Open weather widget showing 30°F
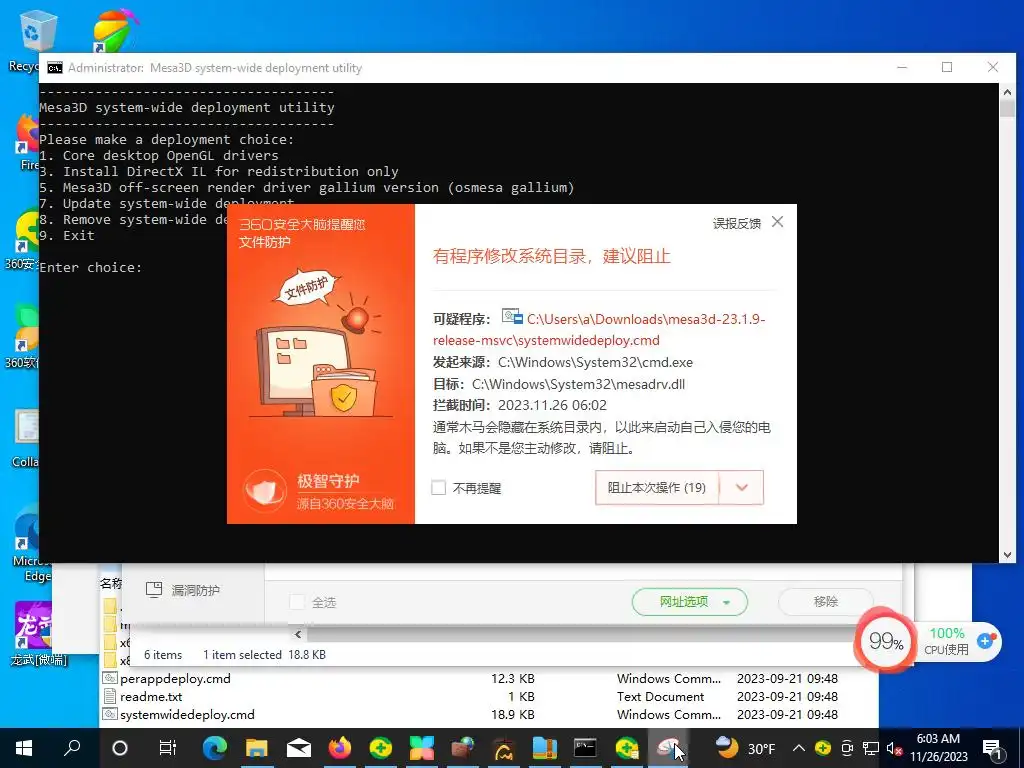1024x768 pixels. [745, 748]
